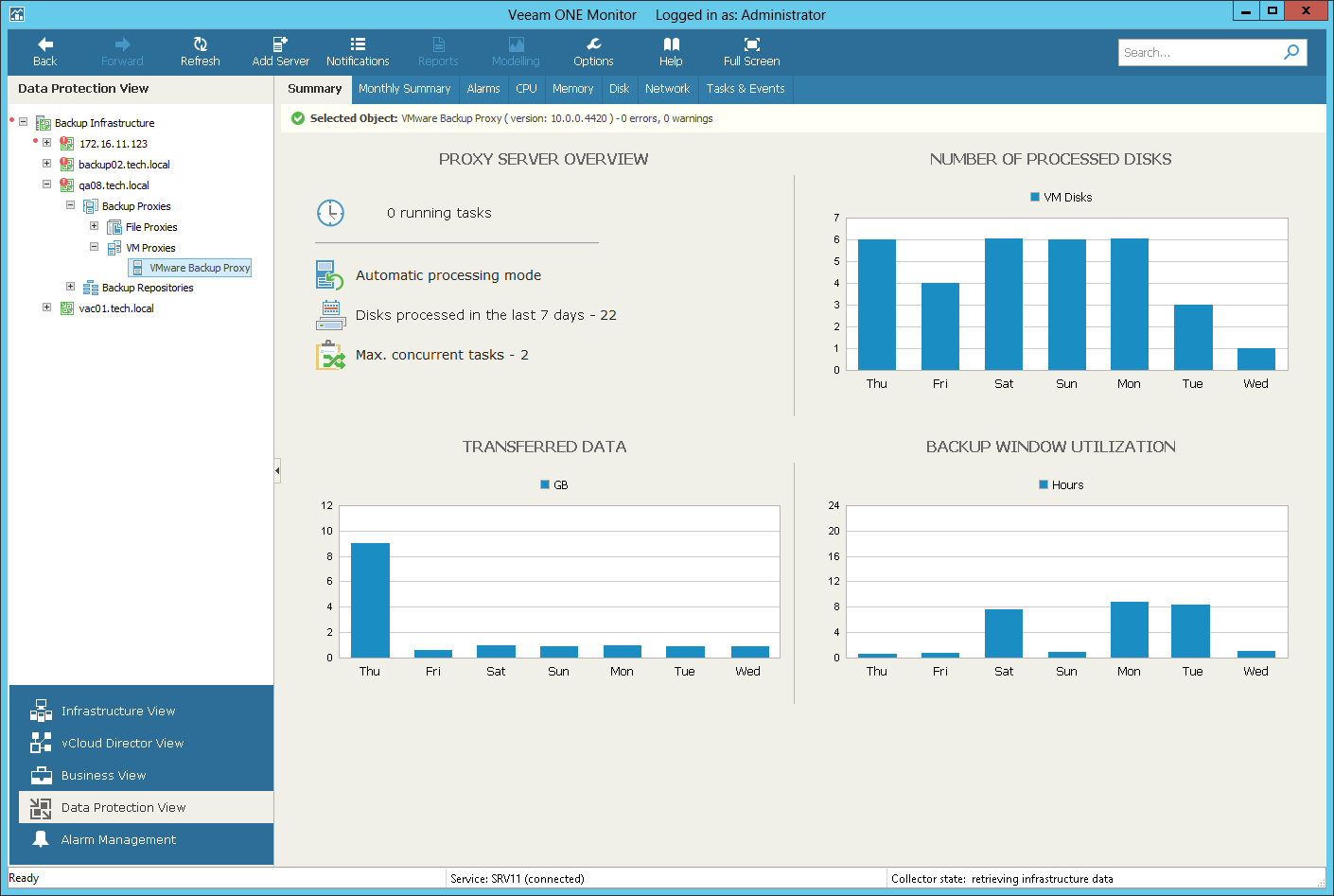
Task: Click the Monday bar in Backup Window Utilization
Action: point(1129,629)
